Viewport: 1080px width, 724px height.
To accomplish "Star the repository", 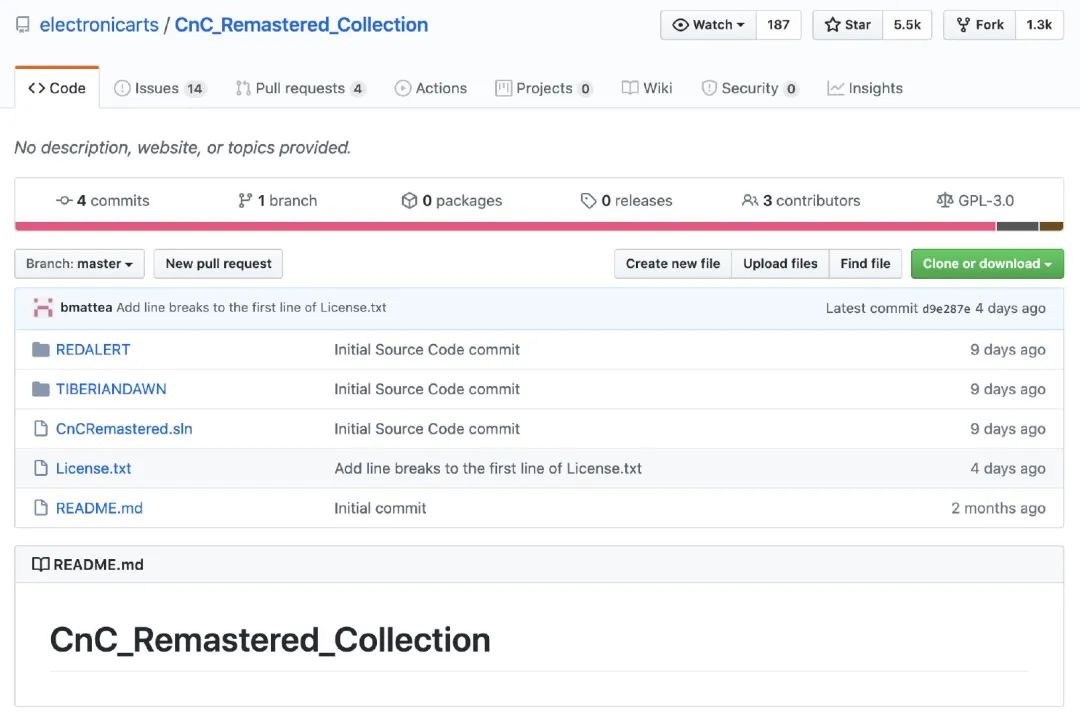I will pyautogui.click(x=848, y=25).
